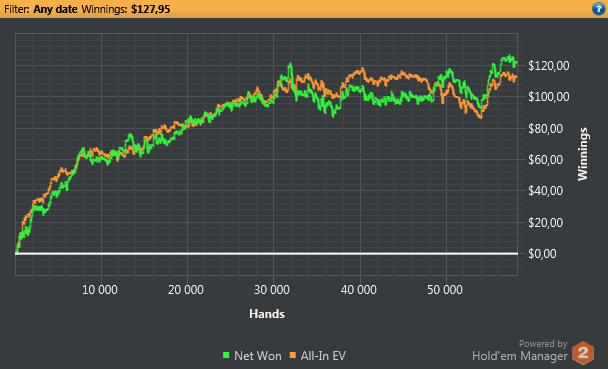
Task: Click the Powered by Hold'em Manager text
Action: pyautogui.click(x=520, y=350)
